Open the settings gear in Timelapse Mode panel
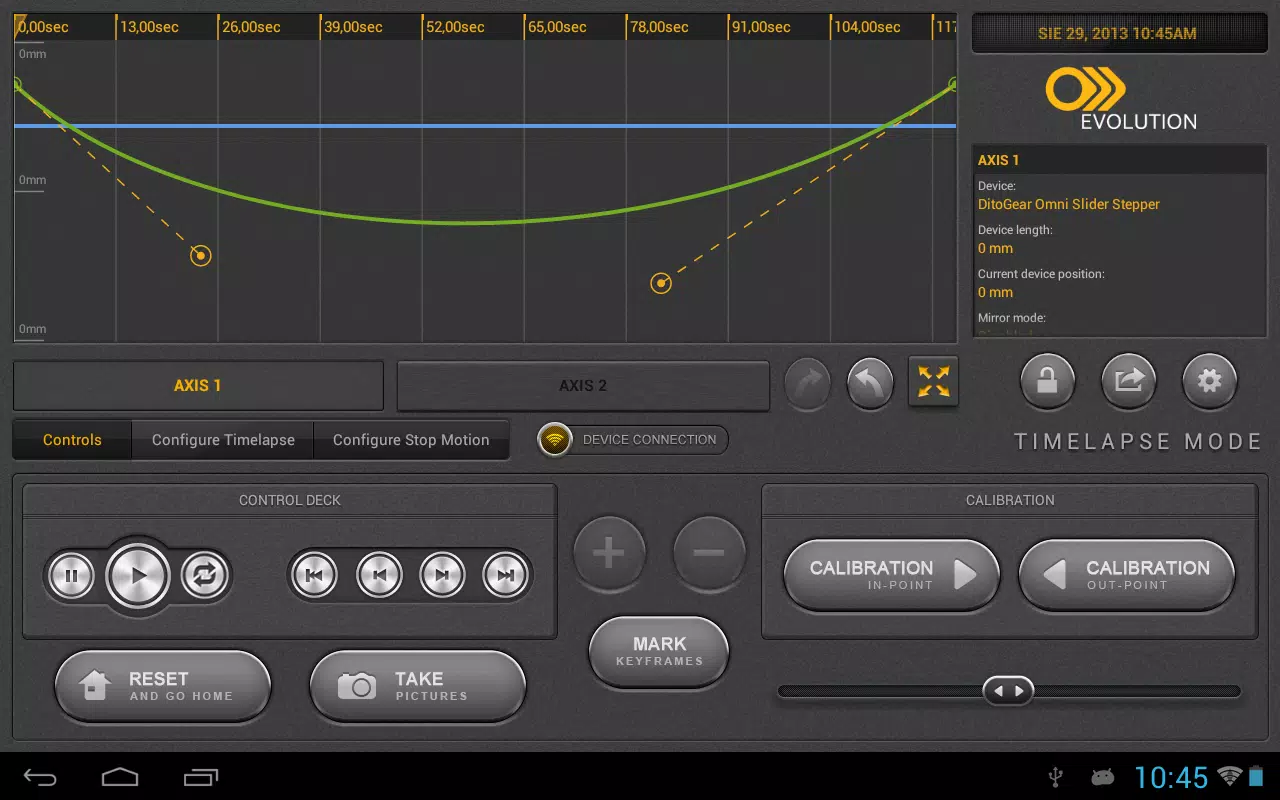 click(x=1209, y=381)
